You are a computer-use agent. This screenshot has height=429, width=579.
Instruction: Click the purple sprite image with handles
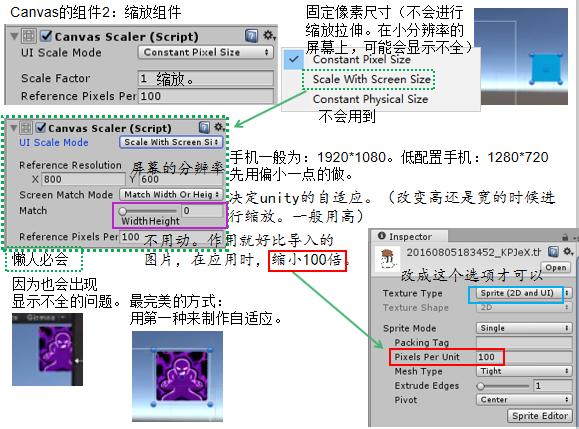coord(181,376)
